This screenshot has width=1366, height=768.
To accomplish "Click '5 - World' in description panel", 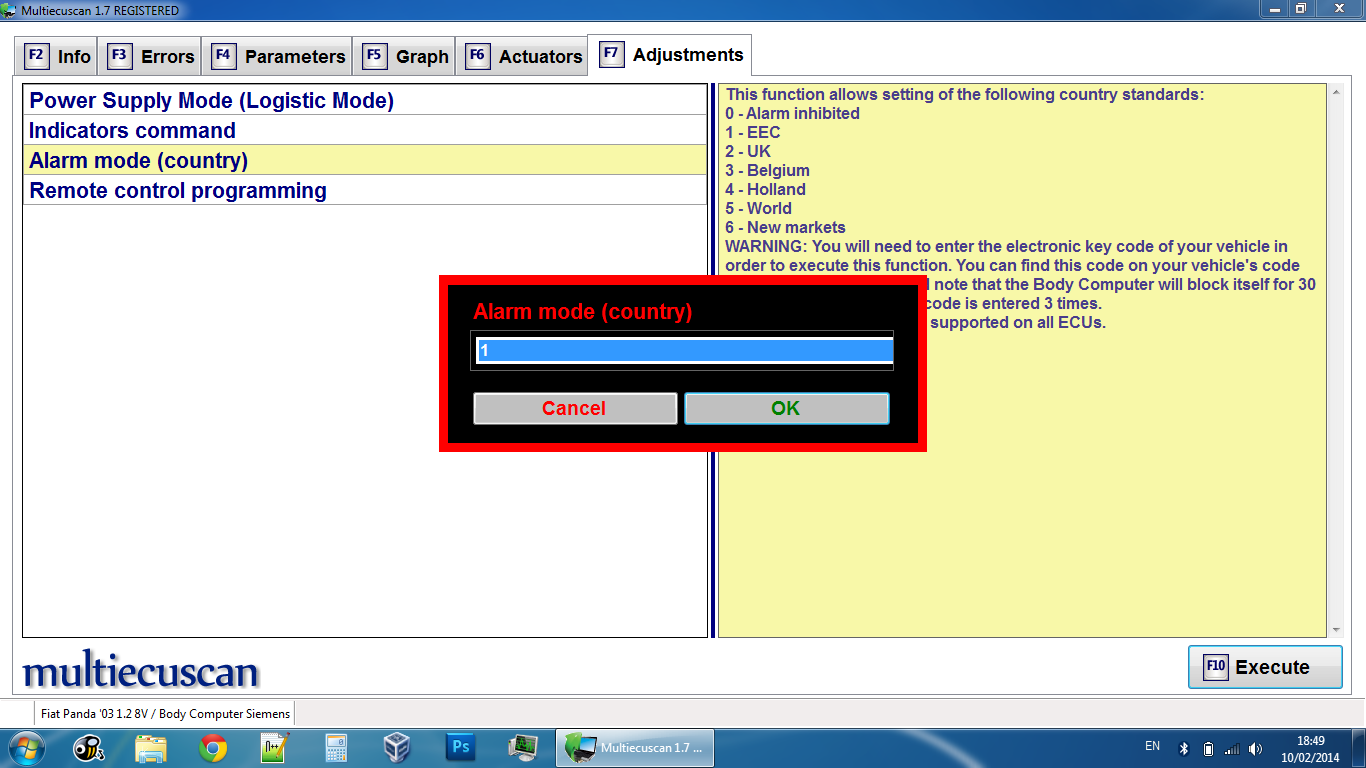I will point(758,208).
